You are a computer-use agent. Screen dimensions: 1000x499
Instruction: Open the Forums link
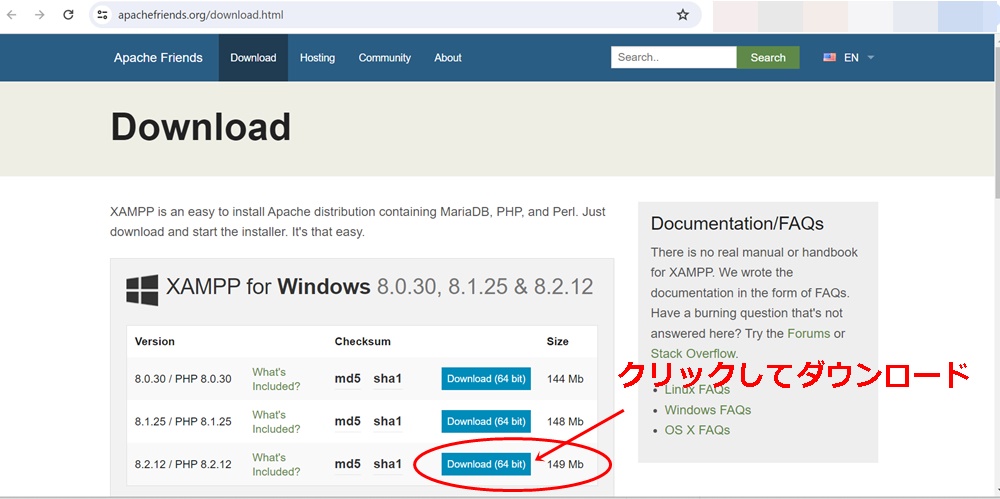tap(809, 333)
